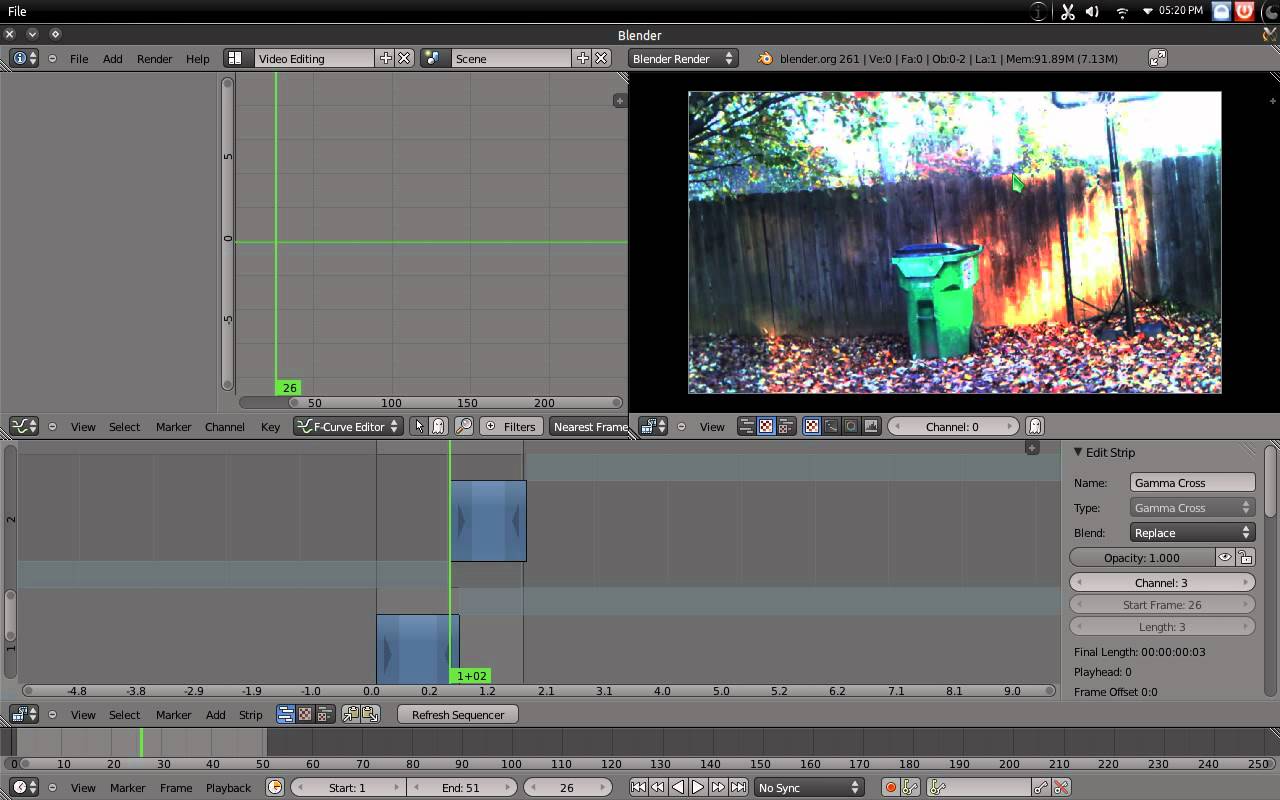Click the End: 51 frame field
Image resolution: width=1280 pixels, height=800 pixels.
tap(461, 787)
